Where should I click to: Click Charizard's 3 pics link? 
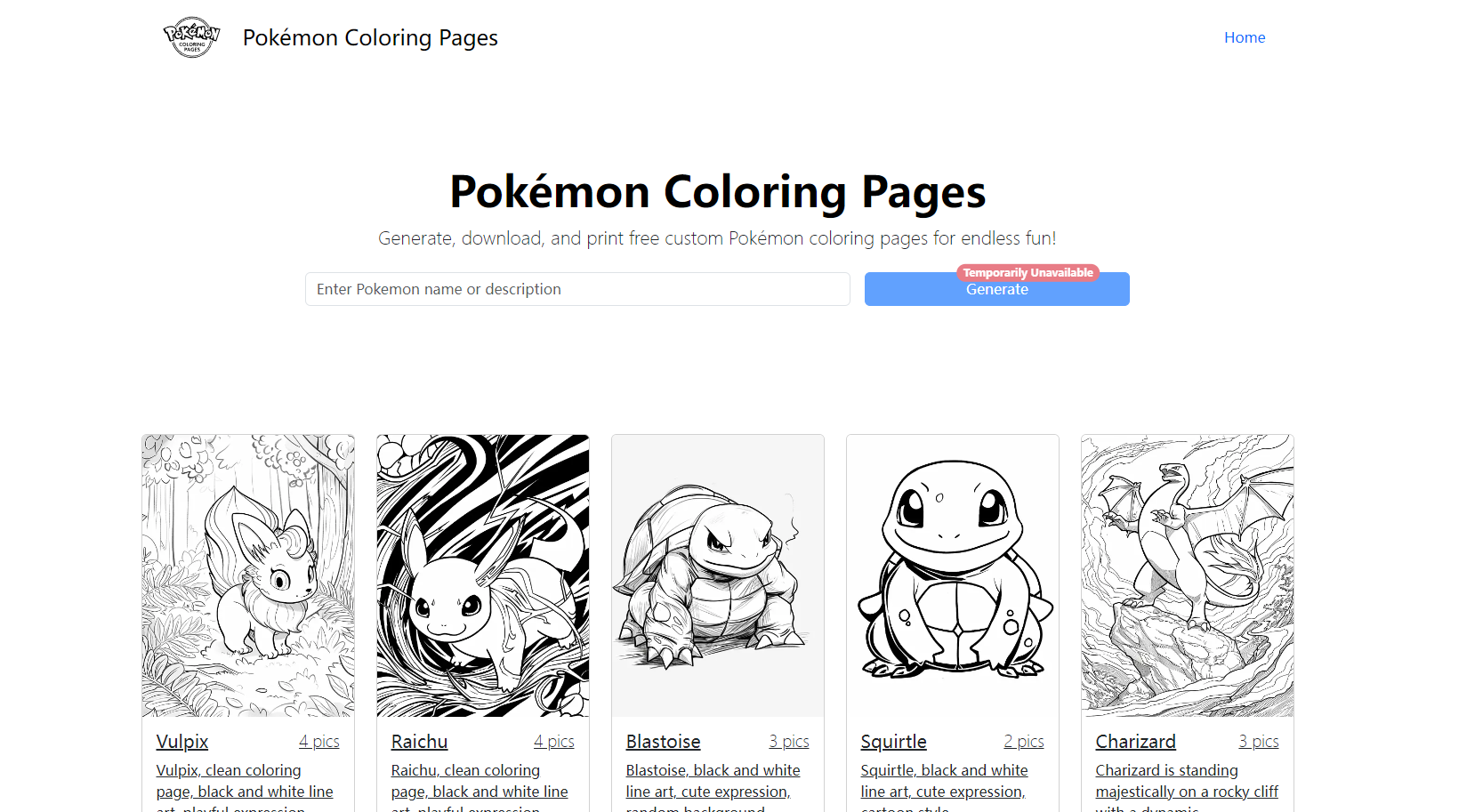pyautogui.click(x=1259, y=741)
